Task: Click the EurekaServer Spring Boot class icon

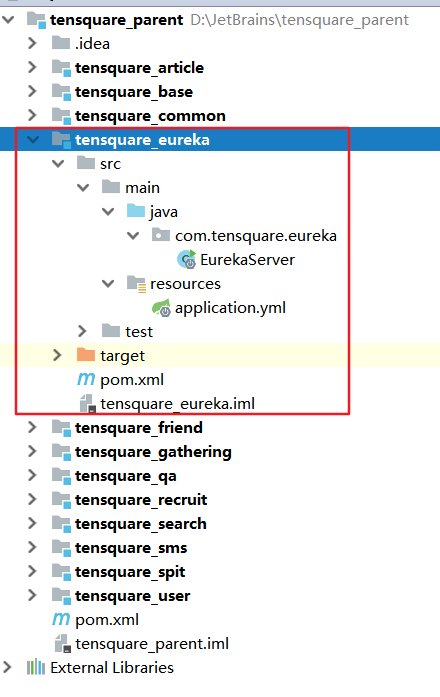Action: [187, 259]
